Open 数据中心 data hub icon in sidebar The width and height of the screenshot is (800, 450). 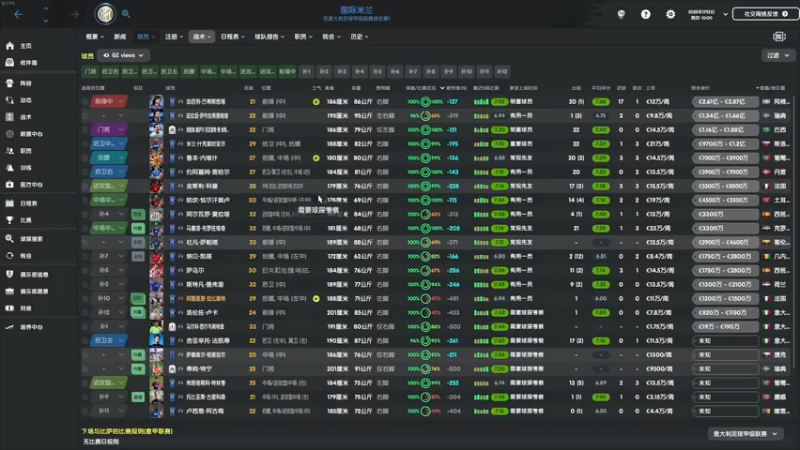(x=10, y=134)
